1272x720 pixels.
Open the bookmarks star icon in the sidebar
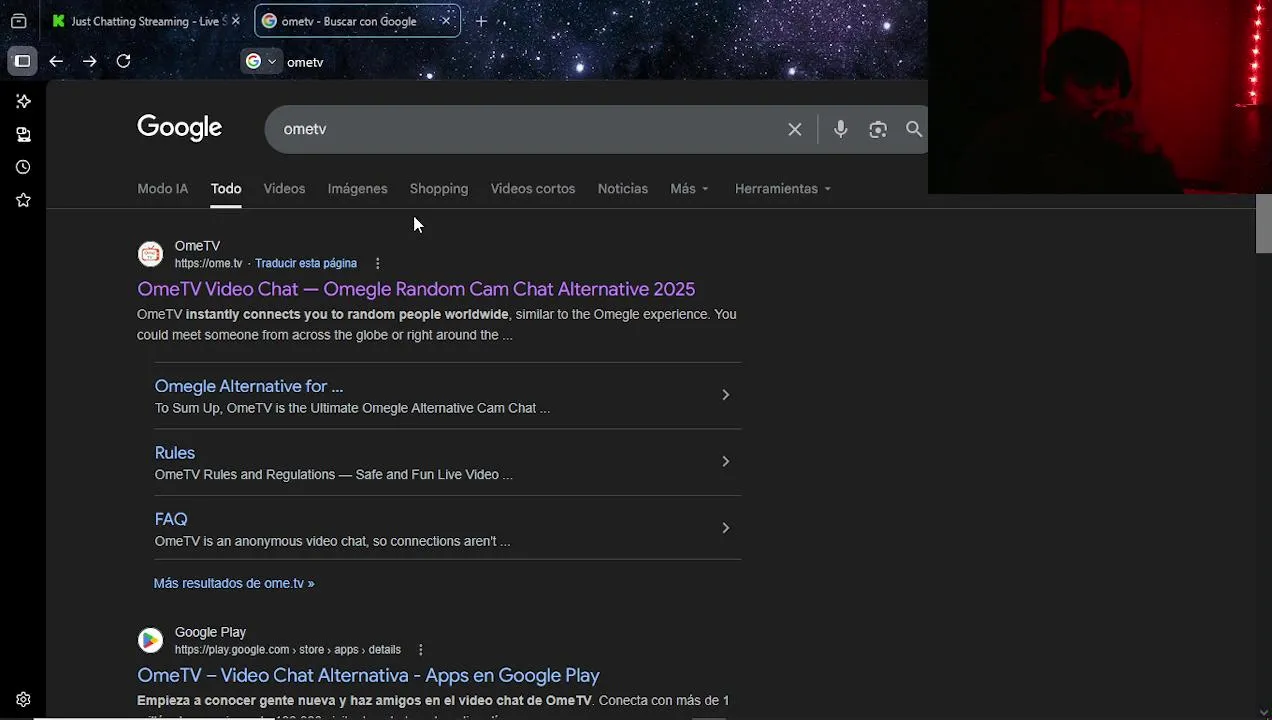[23, 200]
